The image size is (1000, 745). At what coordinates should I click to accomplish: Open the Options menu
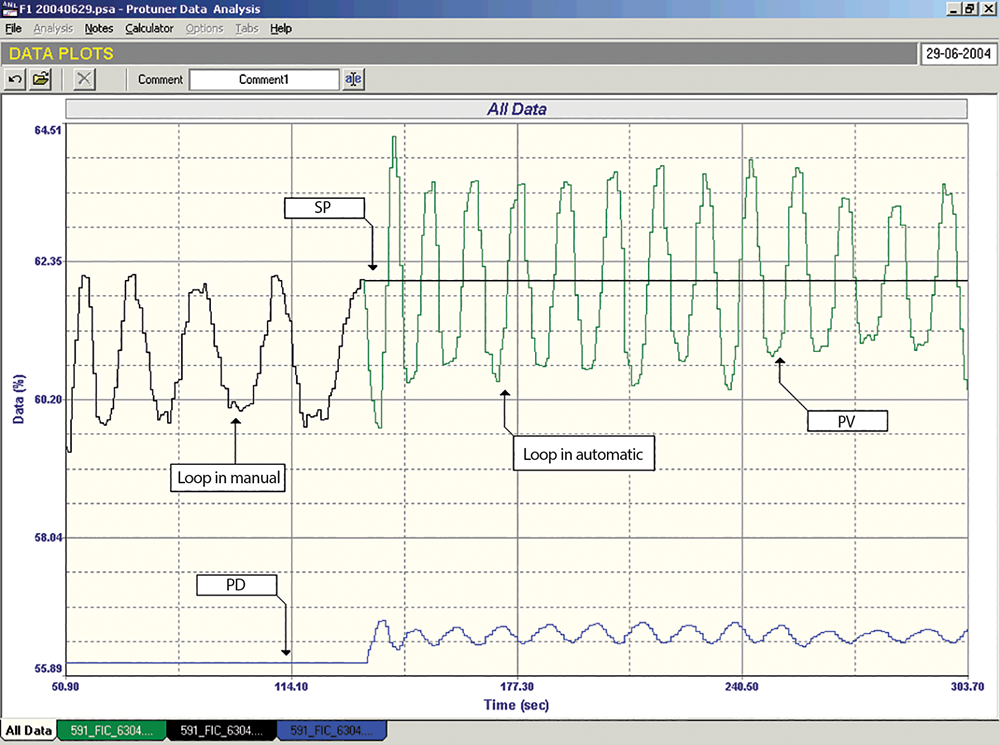(x=204, y=29)
